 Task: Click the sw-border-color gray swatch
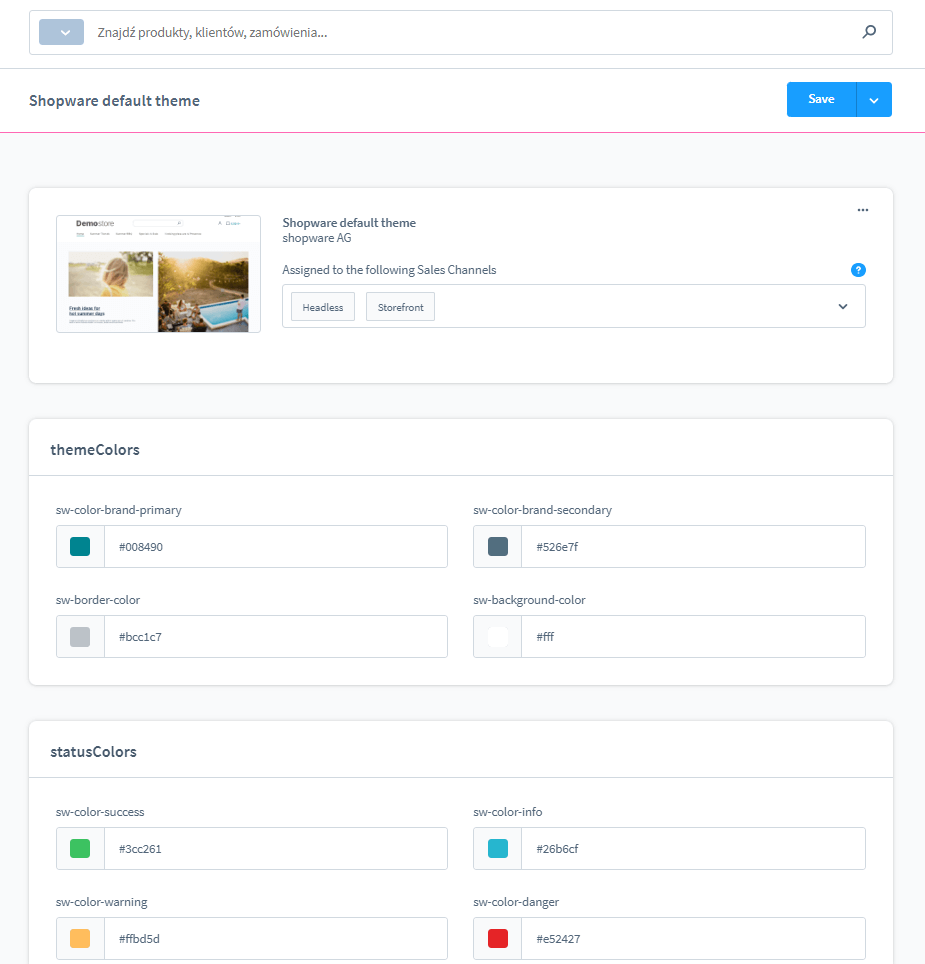(x=80, y=636)
